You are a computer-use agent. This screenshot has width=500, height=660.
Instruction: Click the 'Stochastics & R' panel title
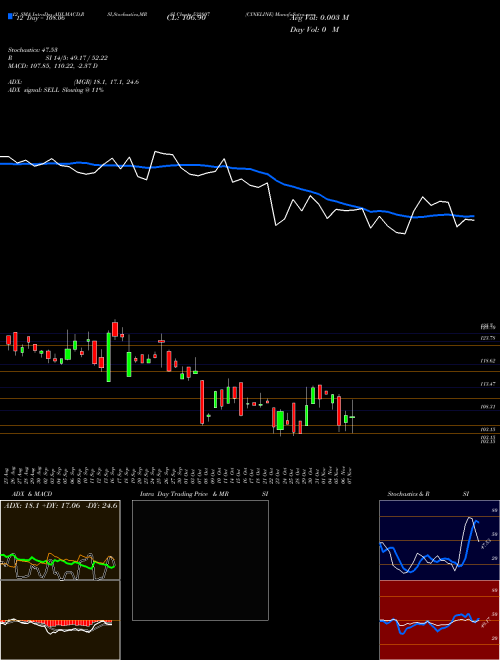(x=409, y=494)
